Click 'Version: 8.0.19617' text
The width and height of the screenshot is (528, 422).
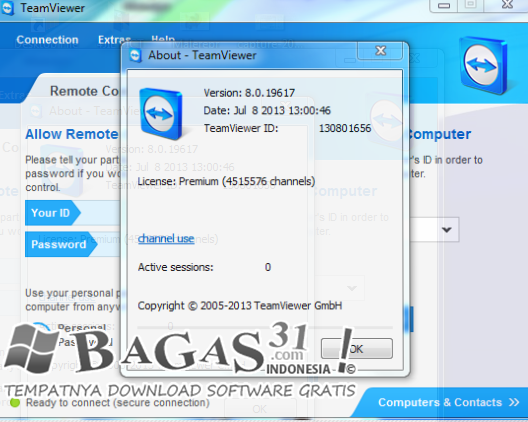point(249,93)
